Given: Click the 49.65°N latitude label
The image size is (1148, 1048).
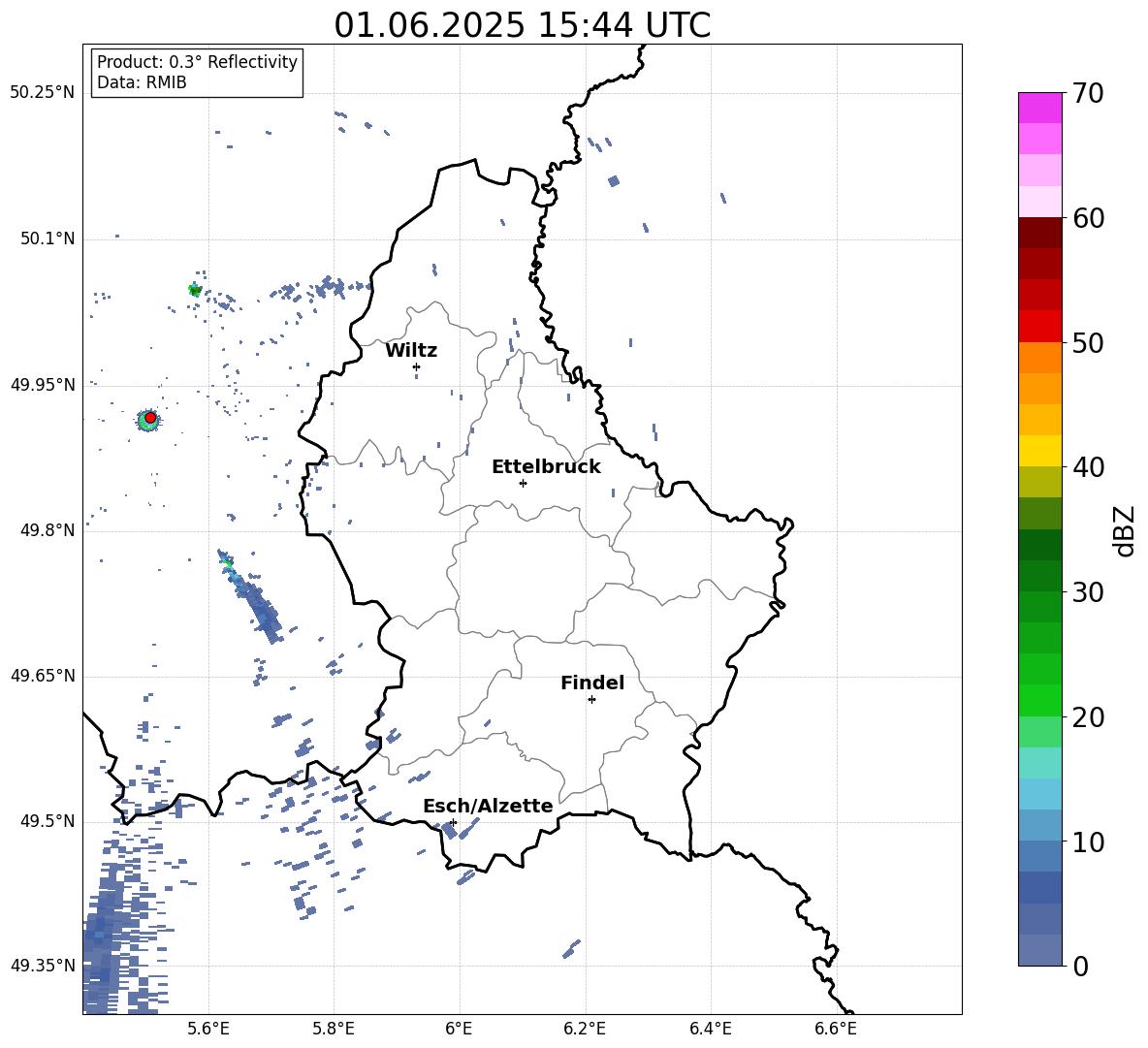Looking at the screenshot, I should pyautogui.click(x=43, y=676).
